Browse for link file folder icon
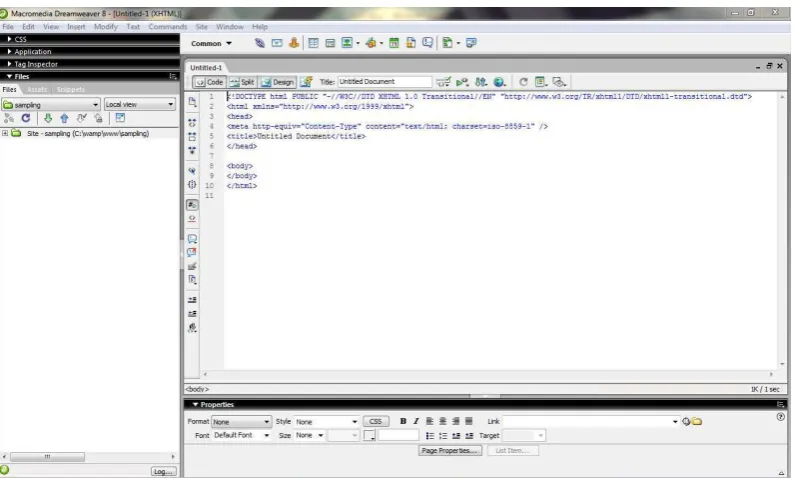Screen dimensions: 795x478 coord(697,422)
